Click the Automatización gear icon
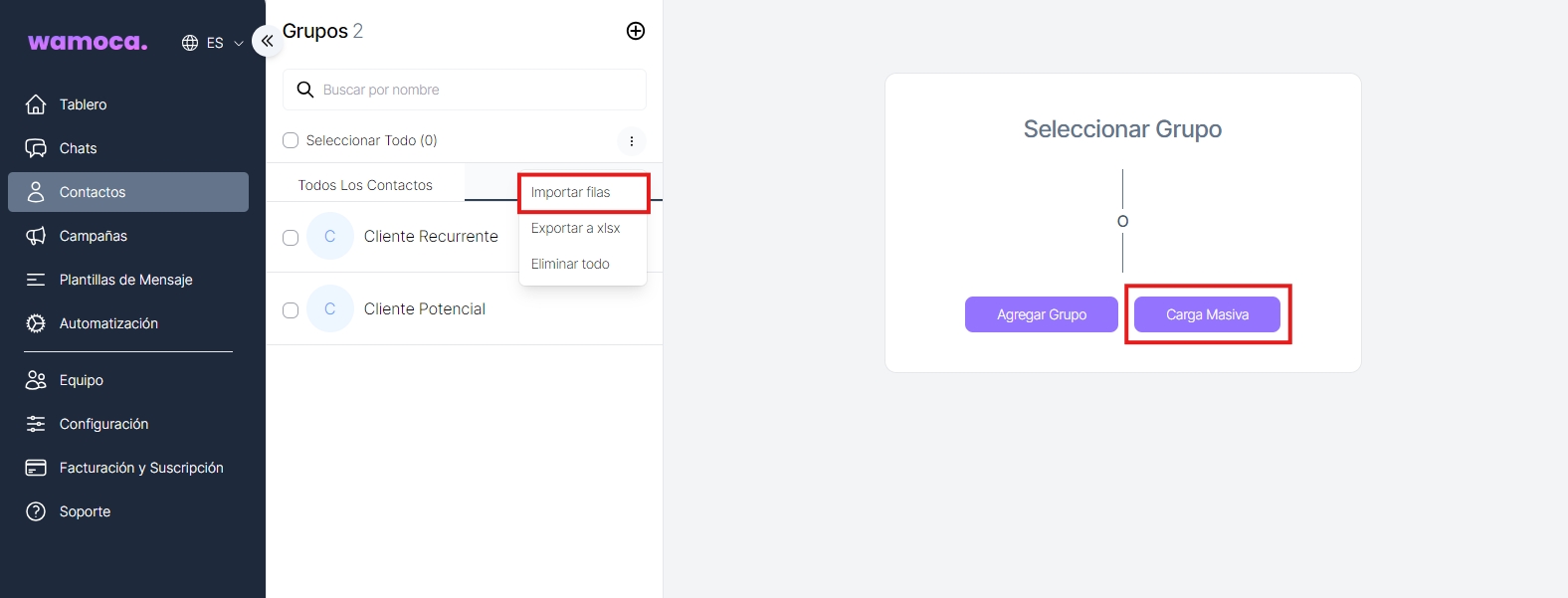This screenshot has height=598, width=1568. (36, 323)
